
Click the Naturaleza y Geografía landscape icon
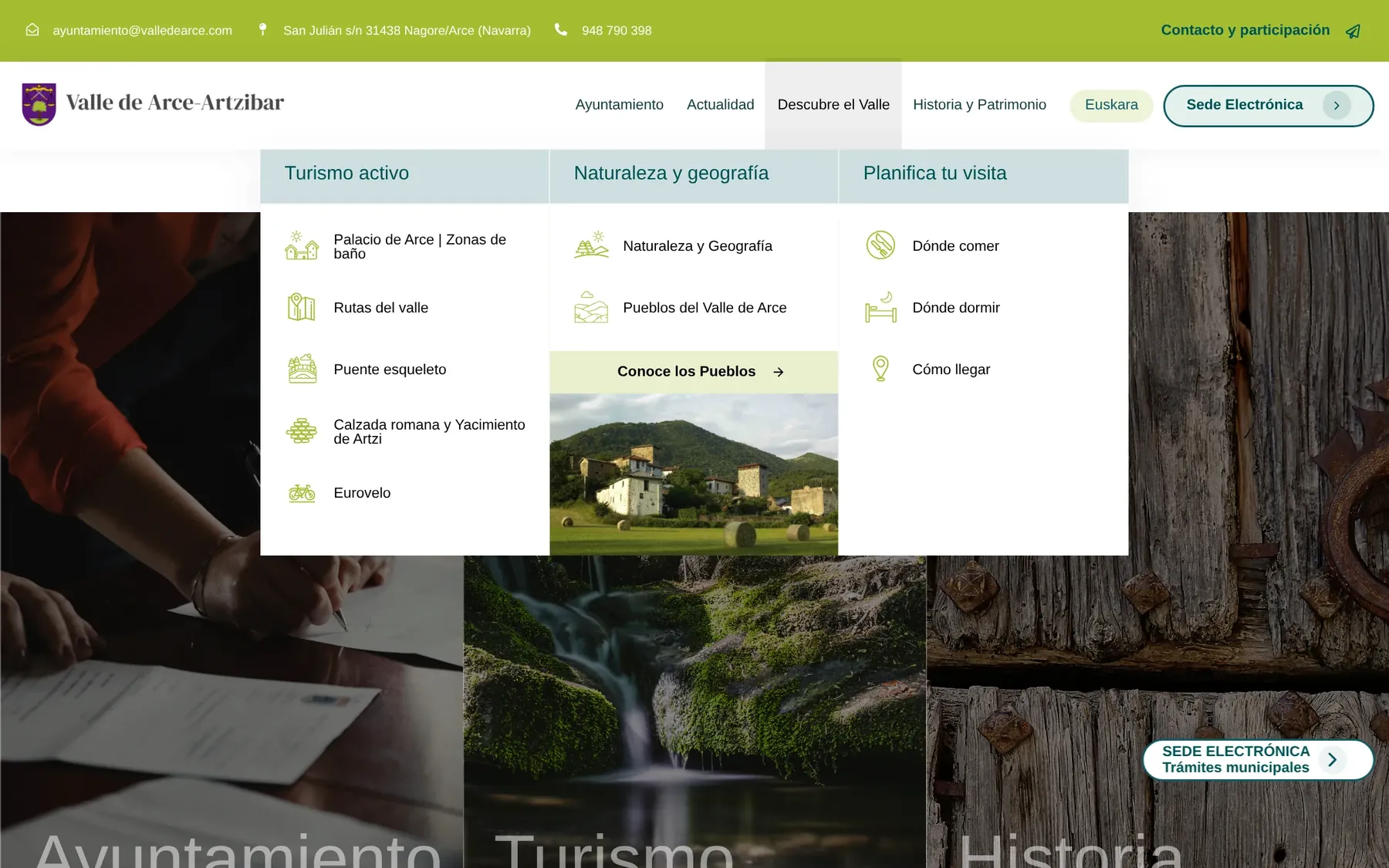591,245
